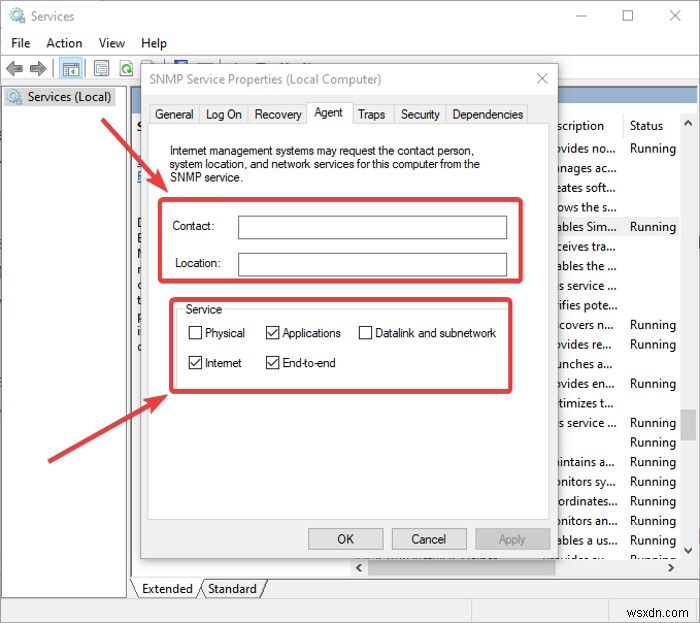Click the Forward arrow toolbar icon
This screenshot has width=700, height=623.
(x=38, y=69)
